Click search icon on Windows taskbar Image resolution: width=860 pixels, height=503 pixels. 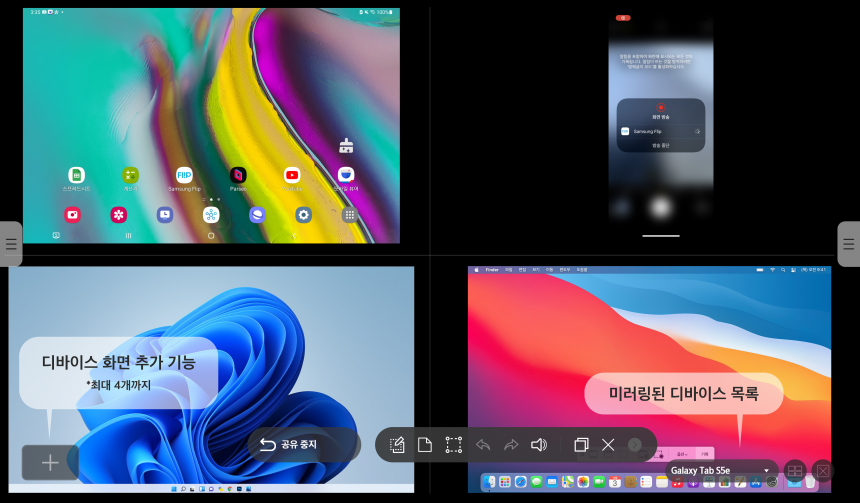pyautogui.click(x=184, y=489)
